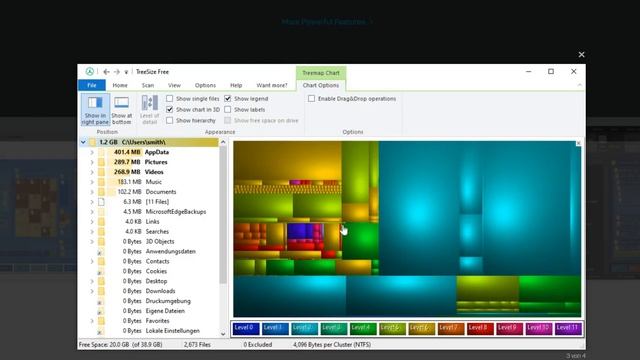Enable Show labels checkbox
This screenshot has height=360, width=640.
[228, 109]
